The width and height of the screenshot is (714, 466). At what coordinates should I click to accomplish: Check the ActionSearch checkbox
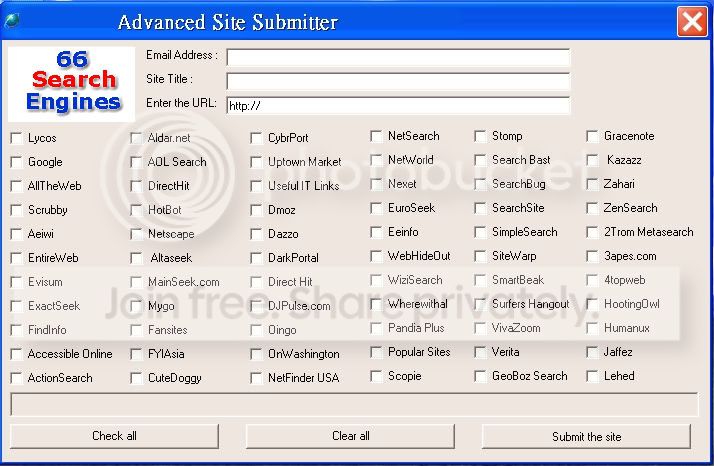pyautogui.click(x=16, y=378)
